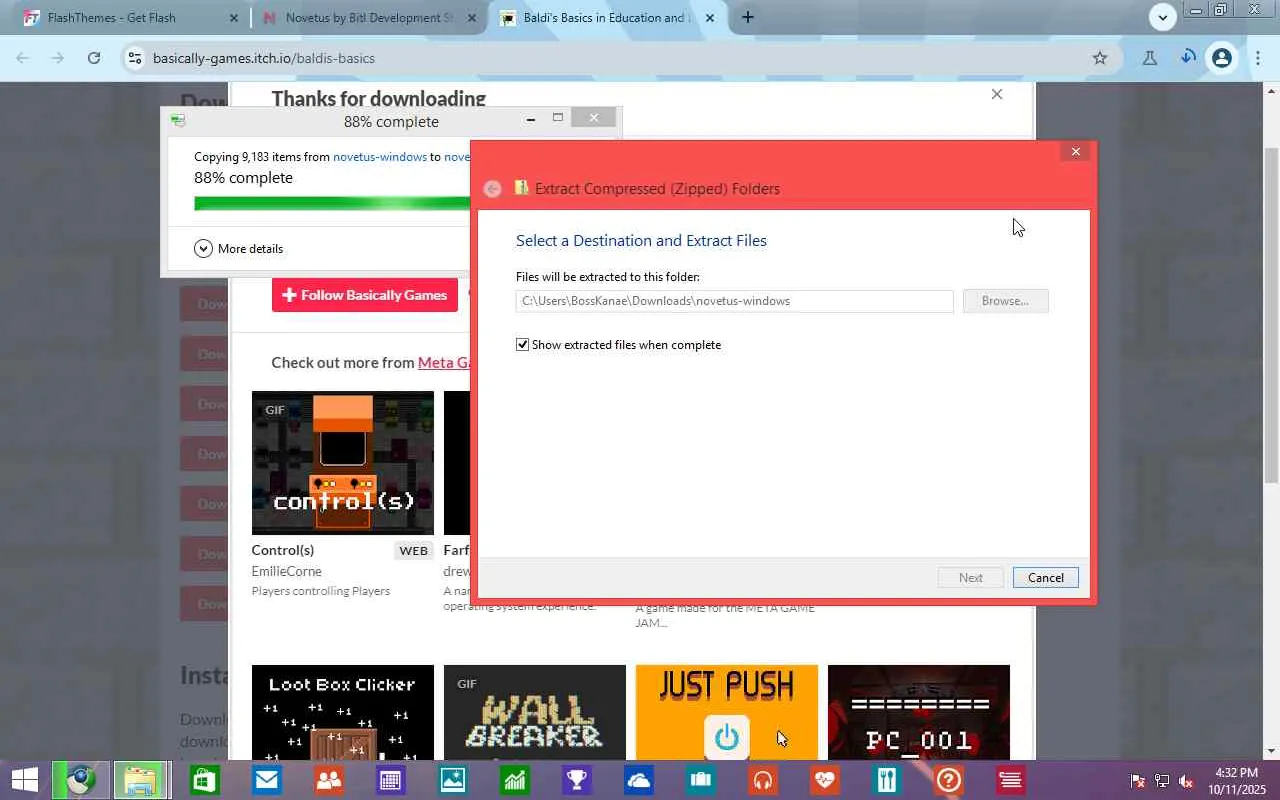Open the Calendar app on the taskbar
Image resolution: width=1280 pixels, height=800 pixels.
(390, 780)
